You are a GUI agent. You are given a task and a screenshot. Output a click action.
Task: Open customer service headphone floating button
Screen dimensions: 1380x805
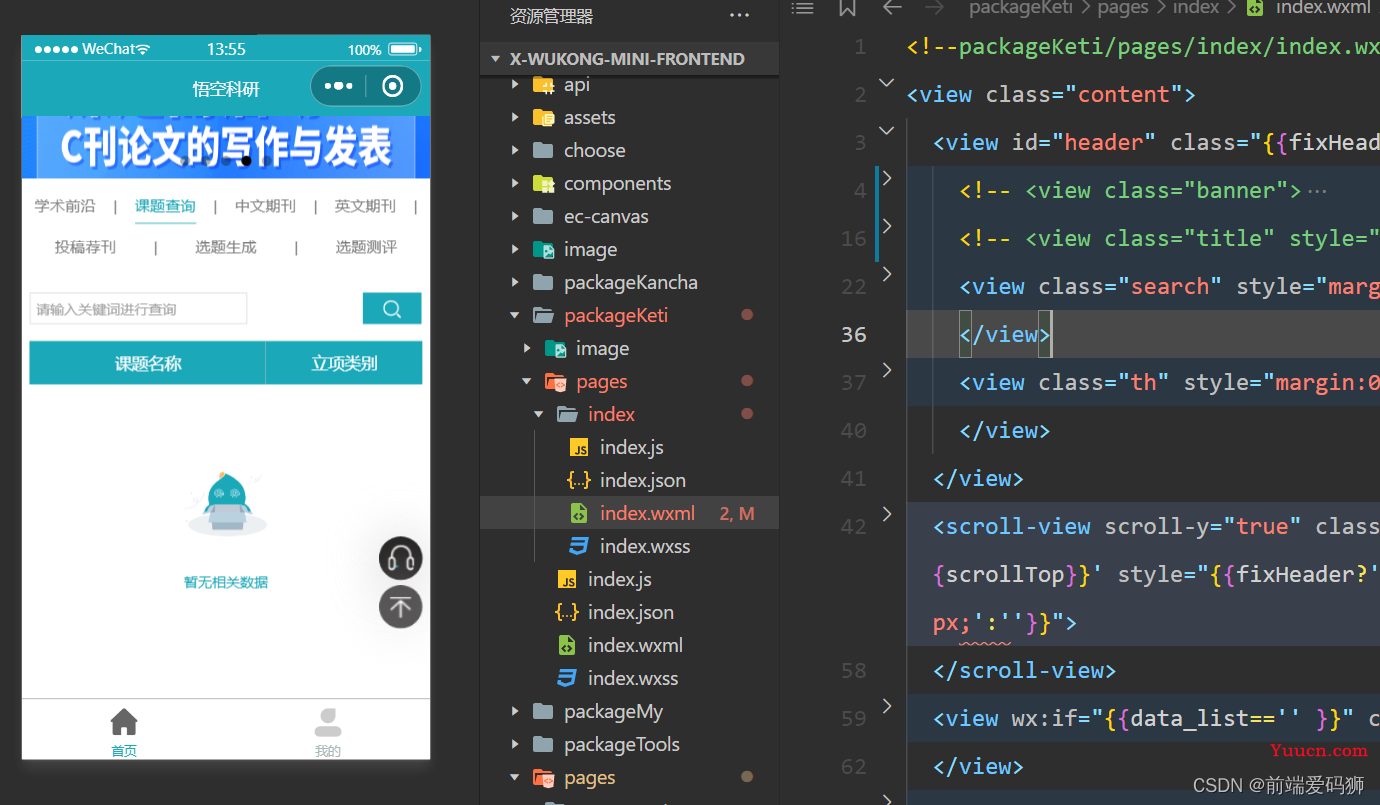[x=400, y=559]
